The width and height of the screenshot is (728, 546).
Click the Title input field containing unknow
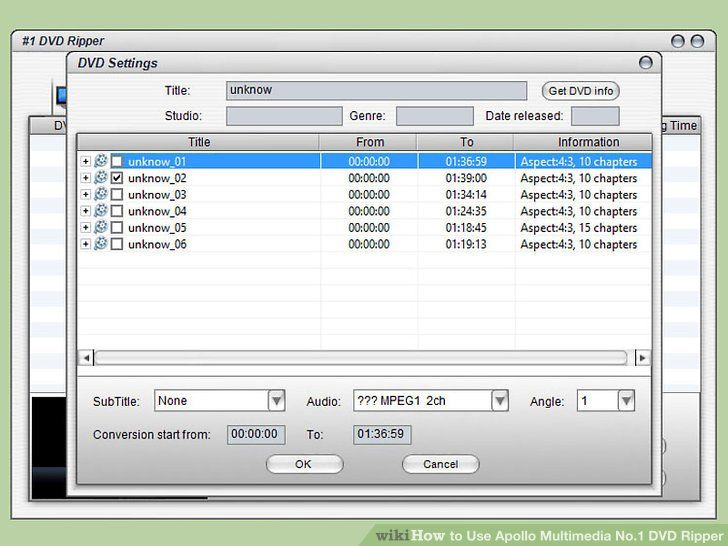coord(377,91)
